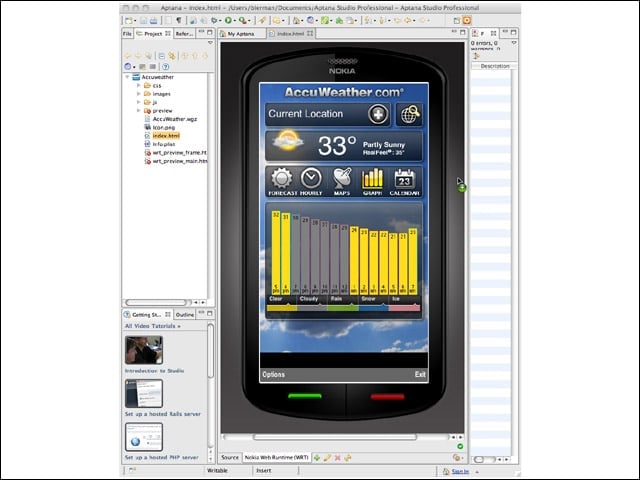The height and width of the screenshot is (480, 640).
Task: Expand the preview folder
Action: pyautogui.click(x=138, y=110)
